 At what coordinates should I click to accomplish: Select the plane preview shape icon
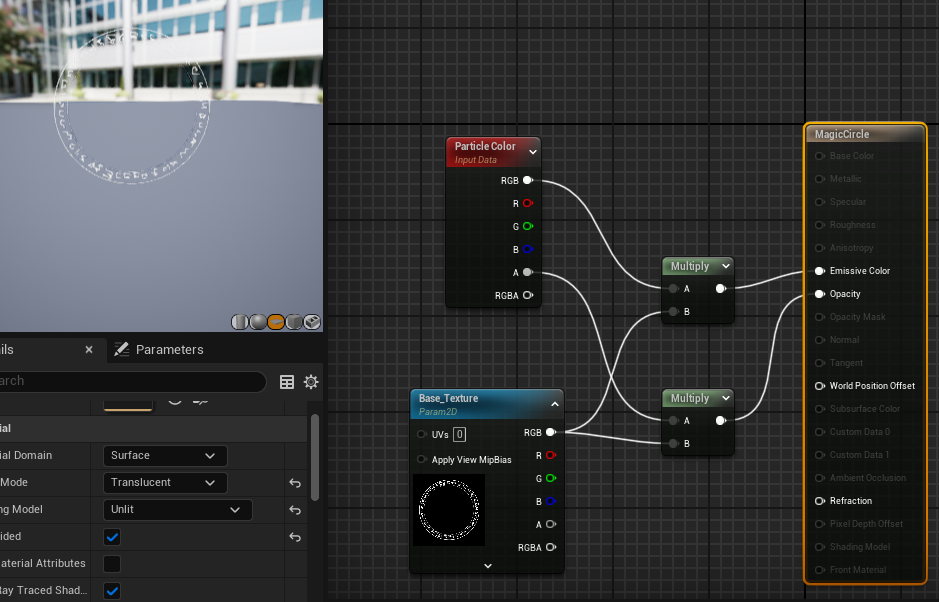tap(276, 322)
